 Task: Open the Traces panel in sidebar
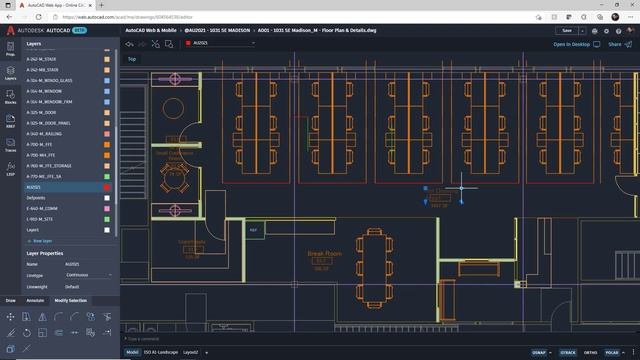(x=11, y=145)
